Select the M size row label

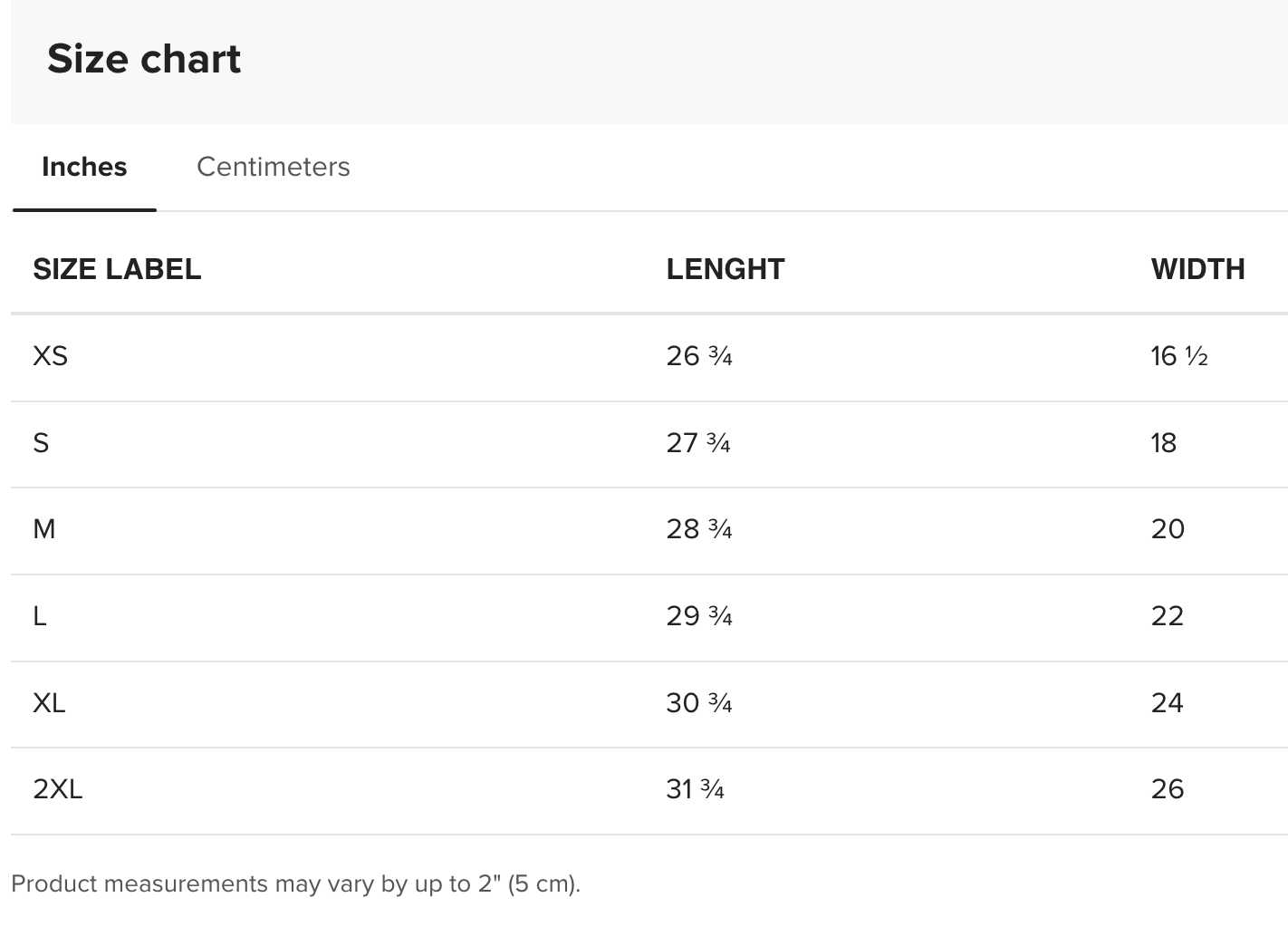tap(44, 529)
